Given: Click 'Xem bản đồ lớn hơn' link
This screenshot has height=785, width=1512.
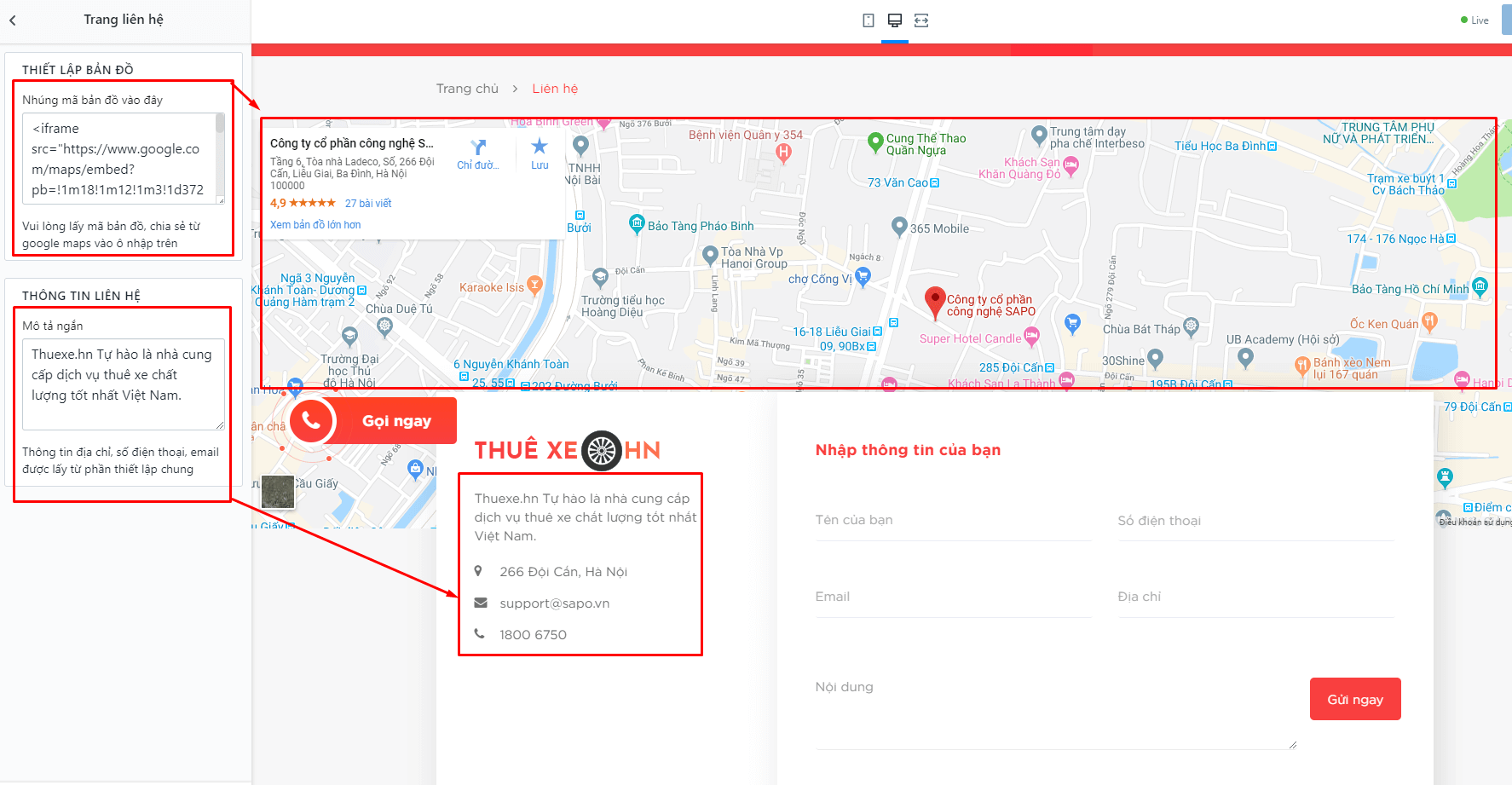Looking at the screenshot, I should pyautogui.click(x=315, y=225).
